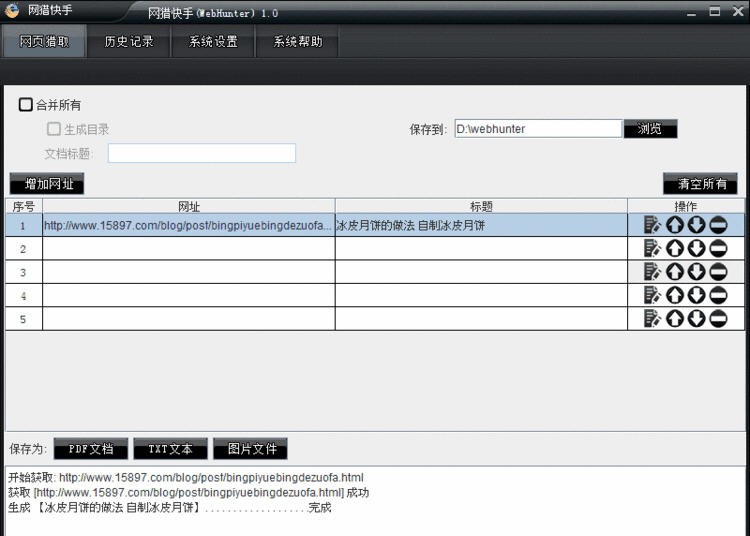Open the 历史记录 tab
The width and height of the screenshot is (750, 536).
[x=129, y=42]
